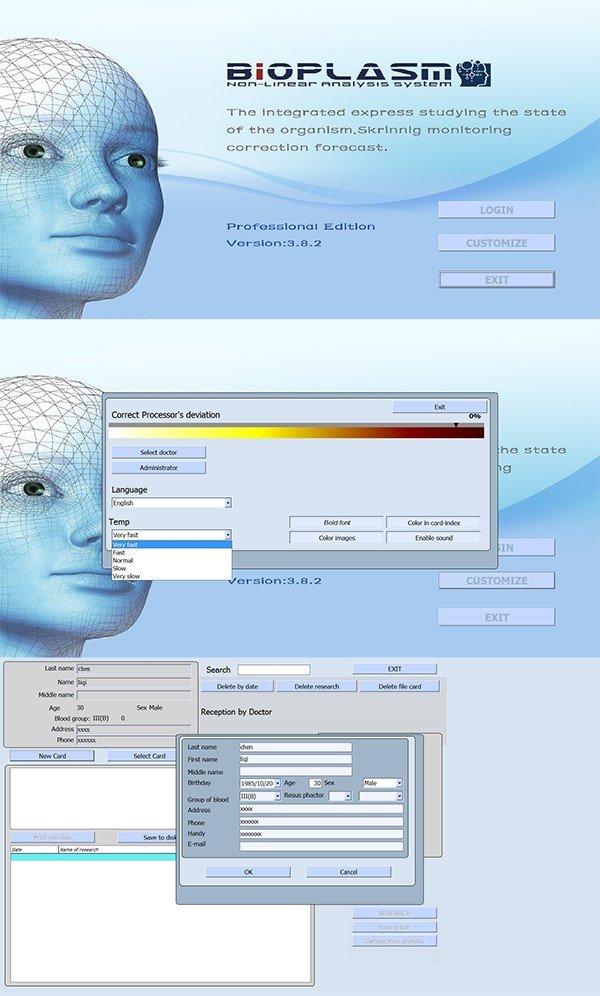Choose Fast in the Temp list
Image resolution: width=600 pixels, height=996 pixels.
[171, 553]
